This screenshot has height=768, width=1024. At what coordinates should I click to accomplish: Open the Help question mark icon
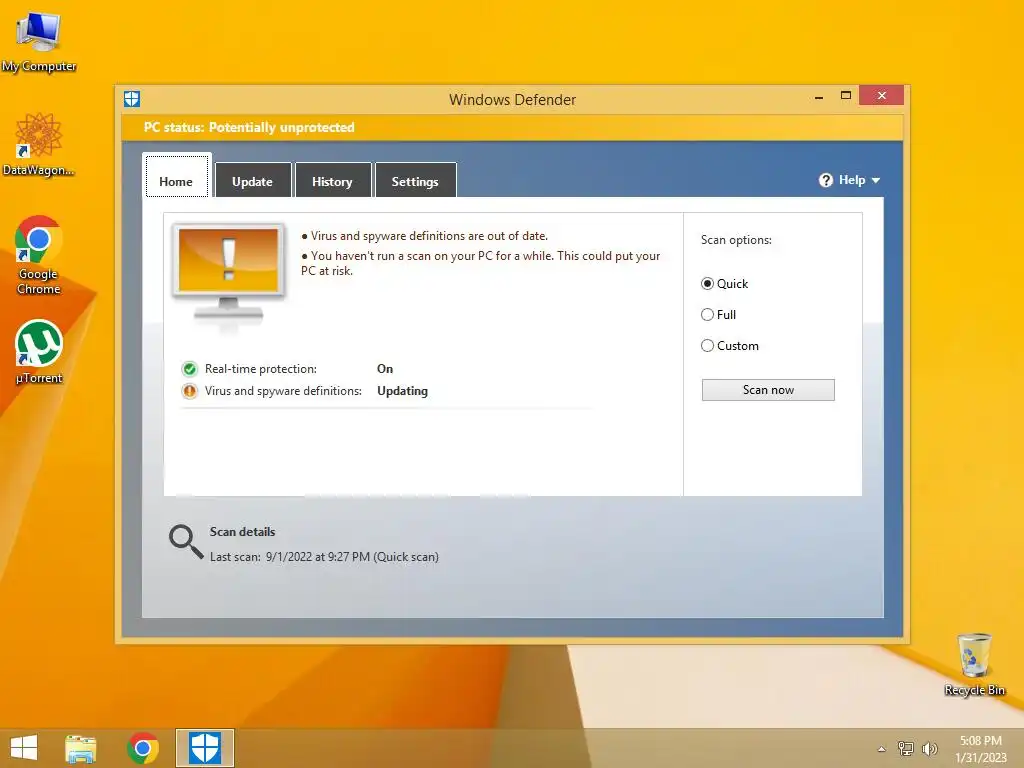click(x=825, y=180)
